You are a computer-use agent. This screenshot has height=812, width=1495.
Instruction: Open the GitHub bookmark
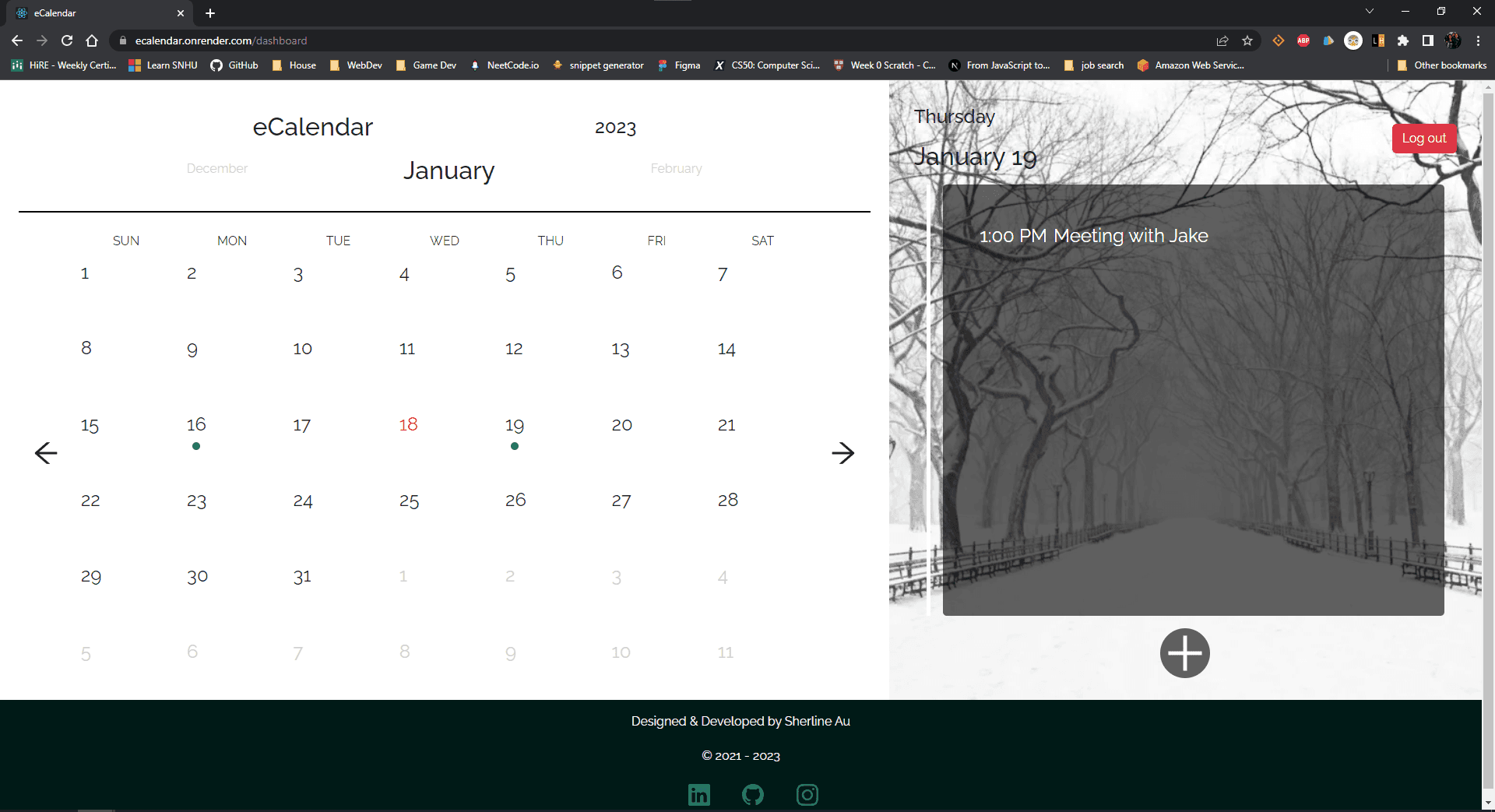tap(234, 65)
